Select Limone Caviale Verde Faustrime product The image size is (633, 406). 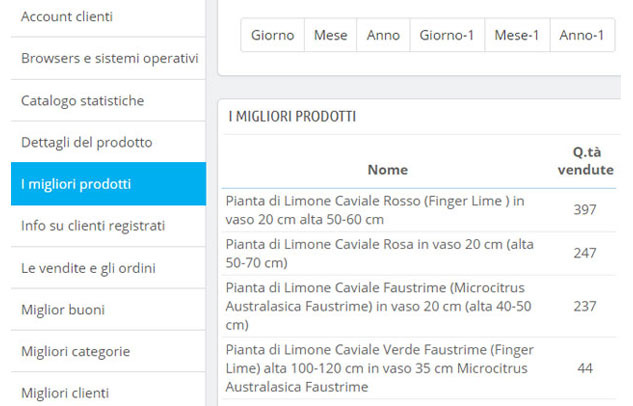point(379,368)
